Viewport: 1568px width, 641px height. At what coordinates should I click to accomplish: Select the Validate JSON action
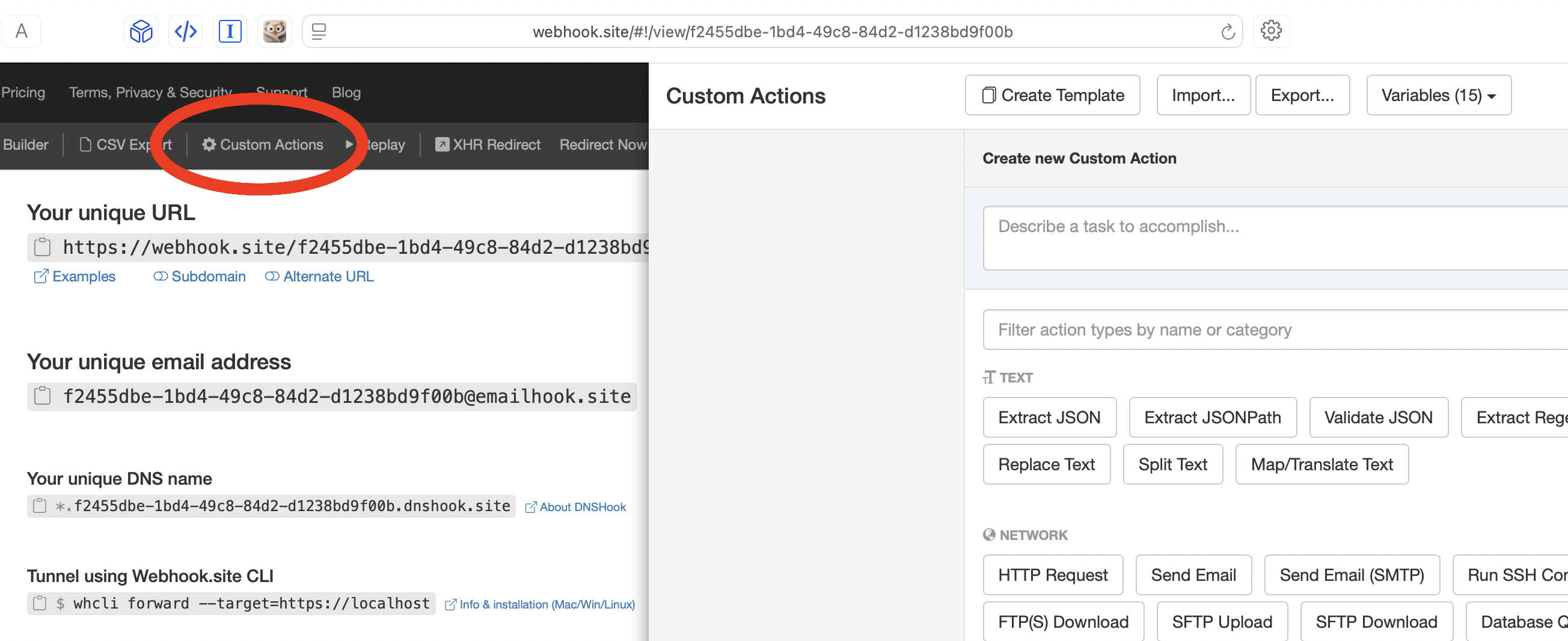click(1378, 417)
